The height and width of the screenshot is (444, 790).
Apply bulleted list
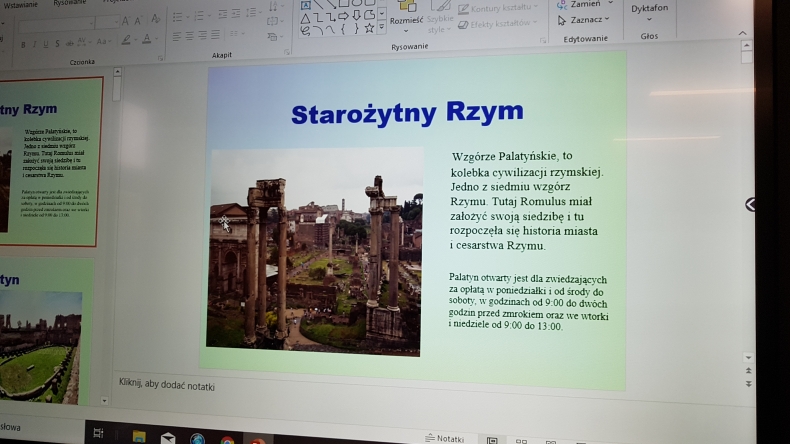tap(179, 18)
